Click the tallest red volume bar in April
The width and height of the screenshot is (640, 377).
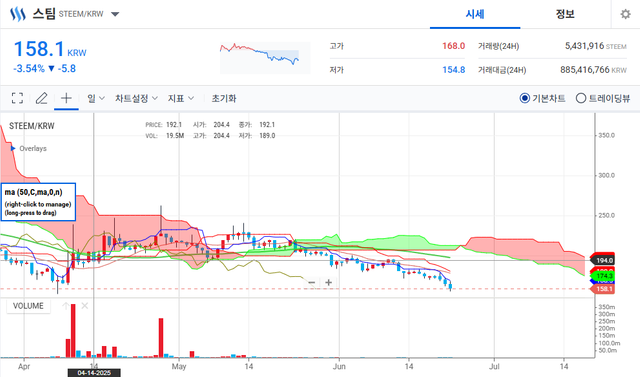pos(73,330)
